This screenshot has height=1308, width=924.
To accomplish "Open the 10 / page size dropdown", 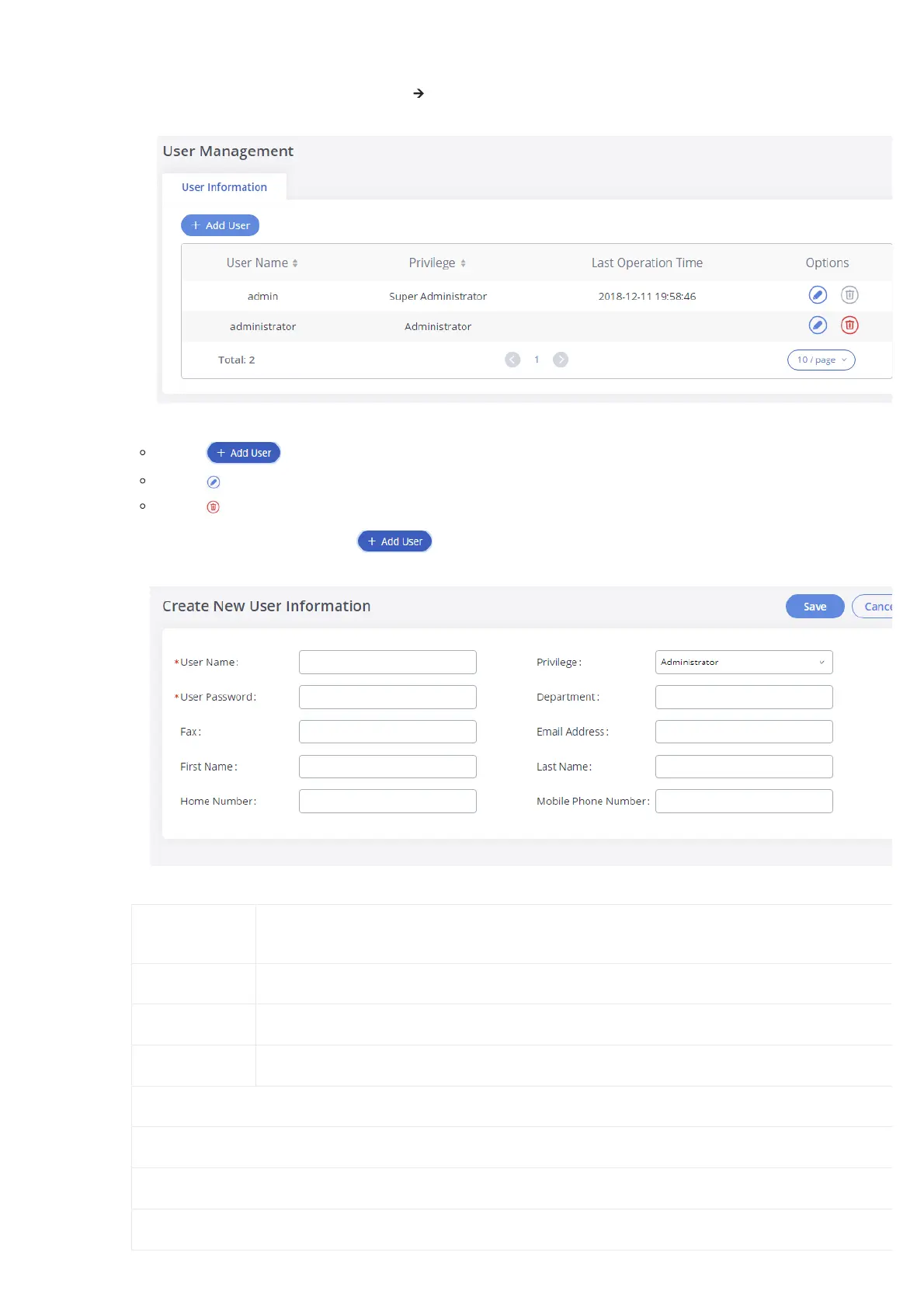I will (822, 360).
